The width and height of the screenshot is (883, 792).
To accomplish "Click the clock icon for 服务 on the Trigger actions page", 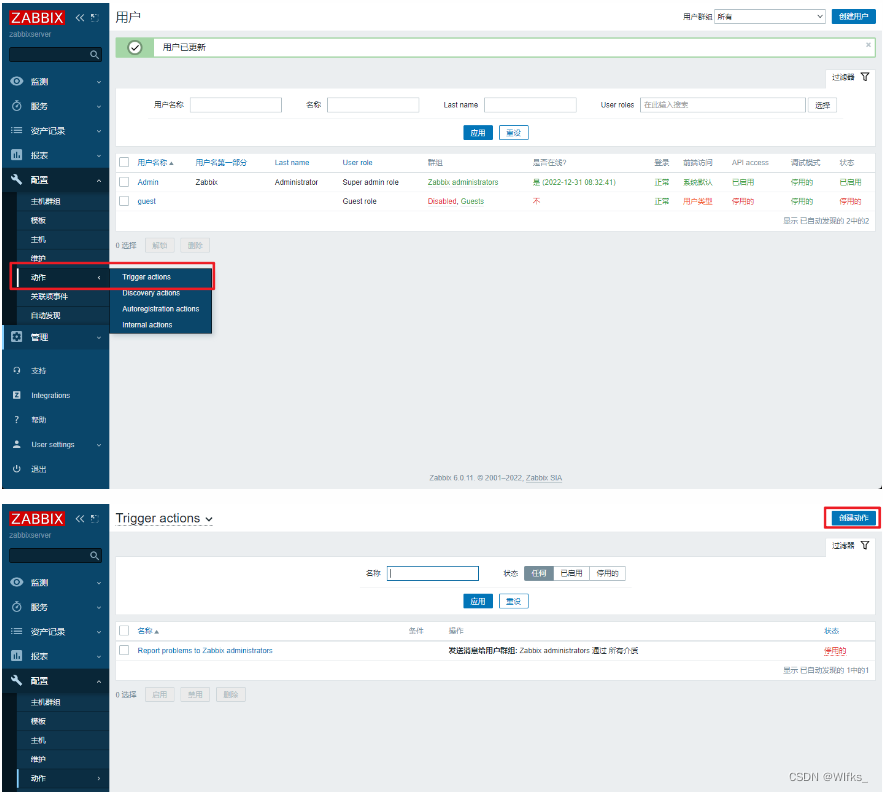I will [x=17, y=607].
